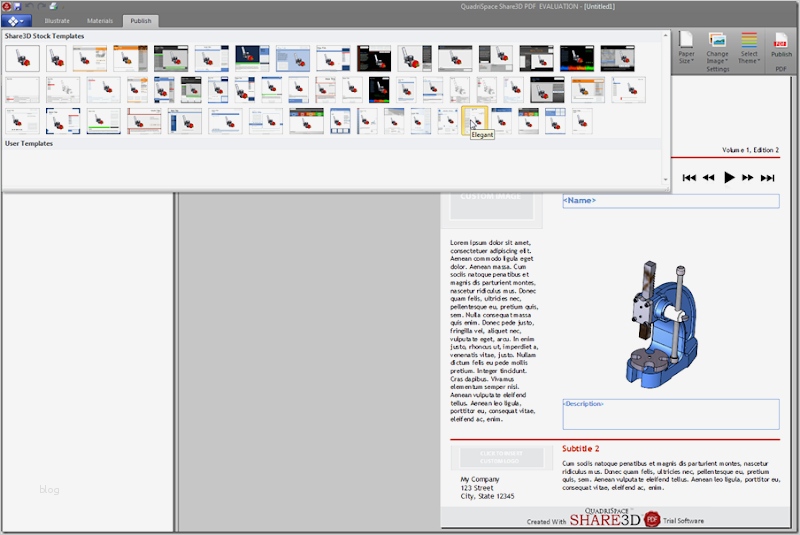800x535 pixels.
Task: Click the <Name> text field
Action: (x=670, y=201)
